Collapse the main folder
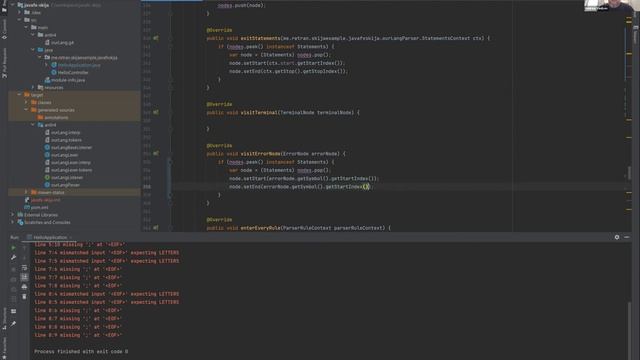The image size is (640, 360). point(26,27)
